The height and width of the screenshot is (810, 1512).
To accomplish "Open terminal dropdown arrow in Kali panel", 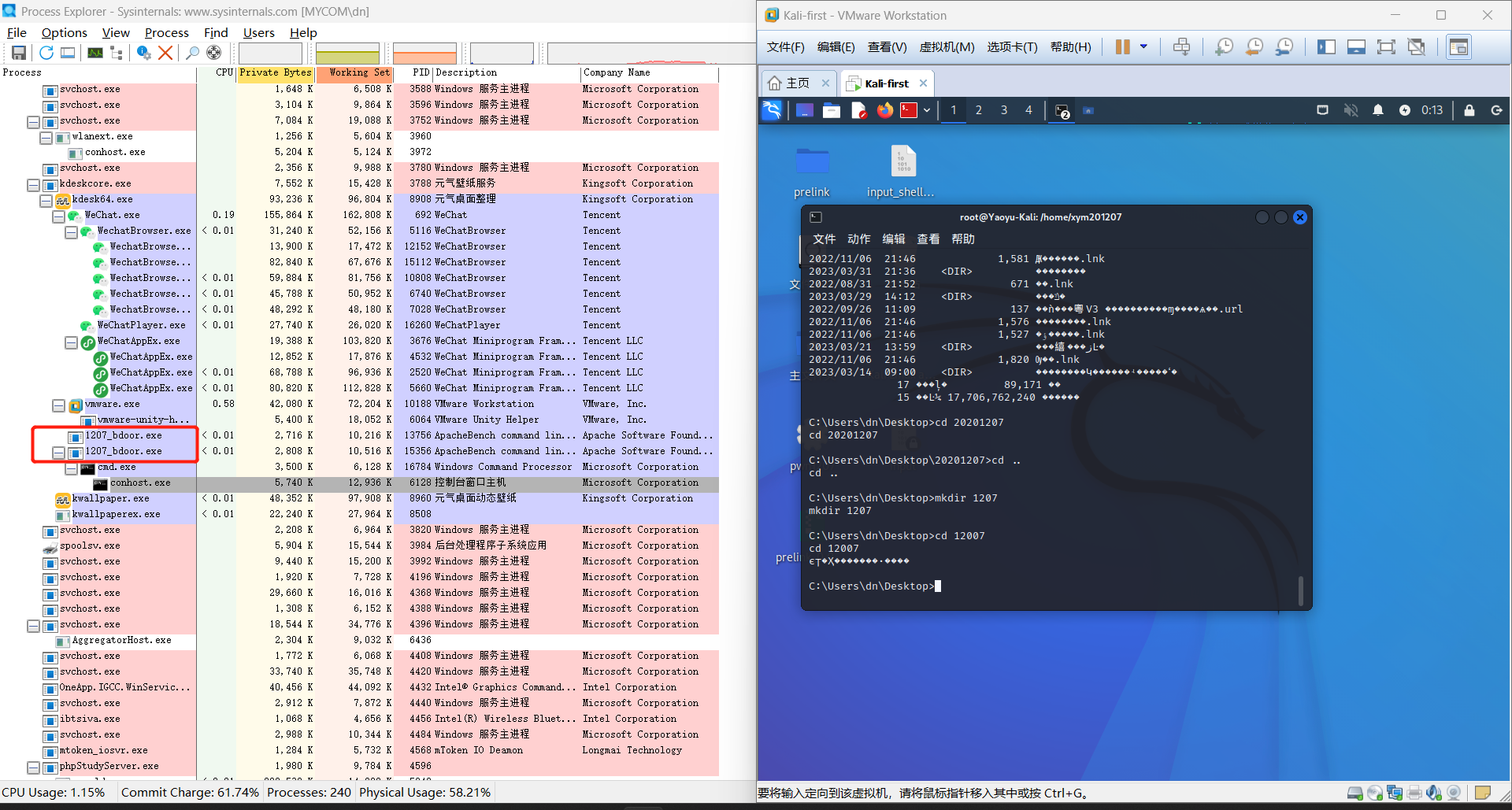I will (927, 110).
